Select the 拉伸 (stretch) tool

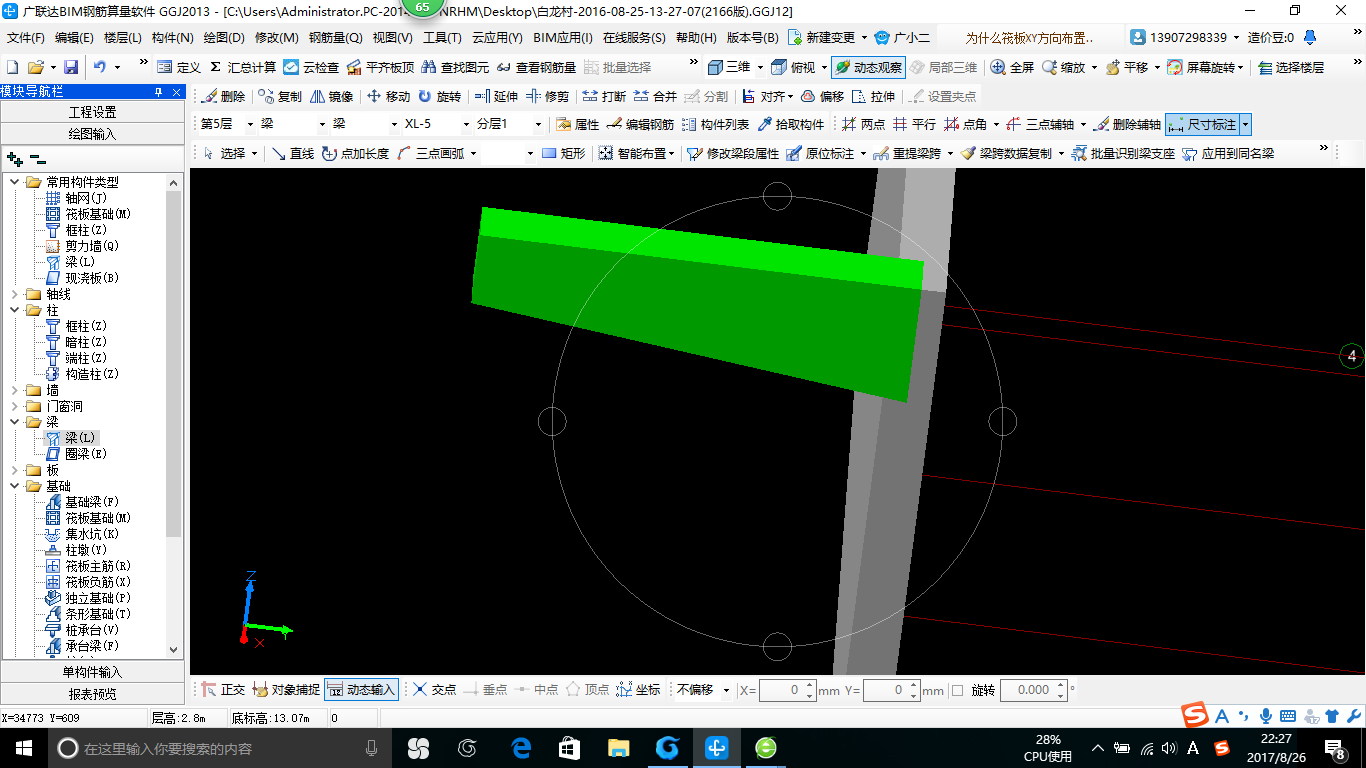pos(873,97)
